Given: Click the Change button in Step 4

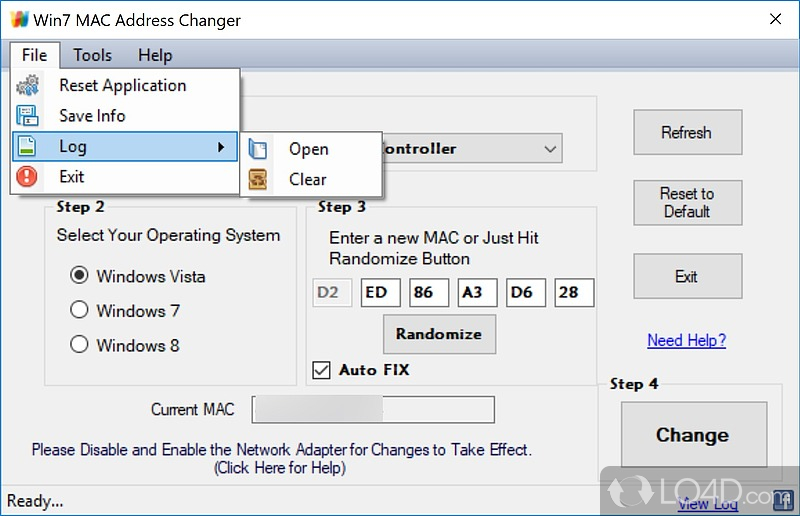Looking at the screenshot, I should click(693, 435).
